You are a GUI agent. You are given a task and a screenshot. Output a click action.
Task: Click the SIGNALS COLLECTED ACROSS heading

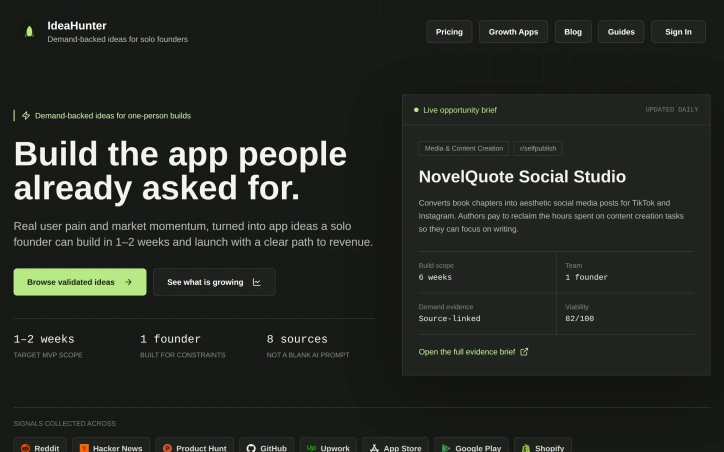[65, 423]
